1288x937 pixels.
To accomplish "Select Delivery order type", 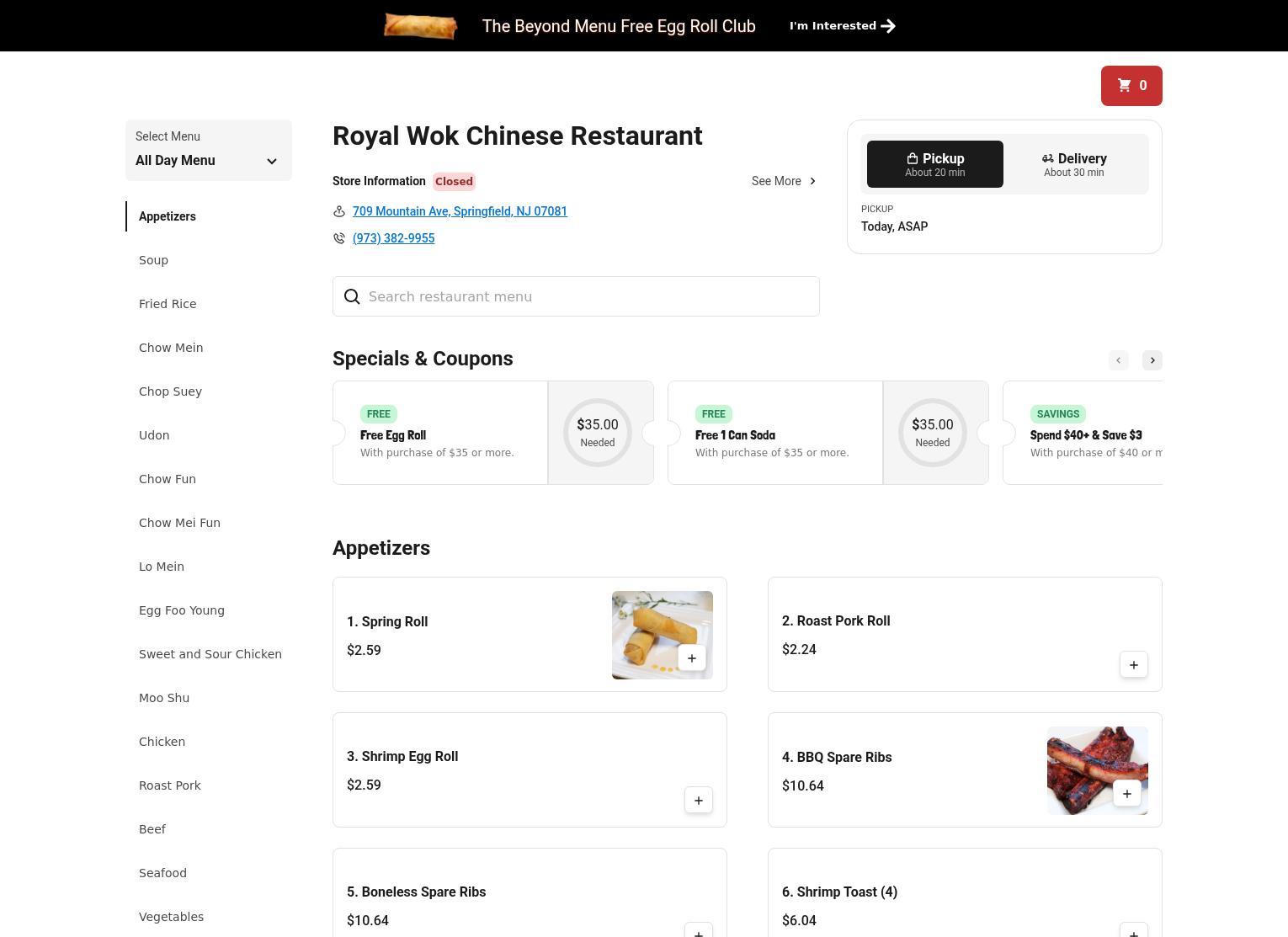I will pyautogui.click(x=1074, y=164).
